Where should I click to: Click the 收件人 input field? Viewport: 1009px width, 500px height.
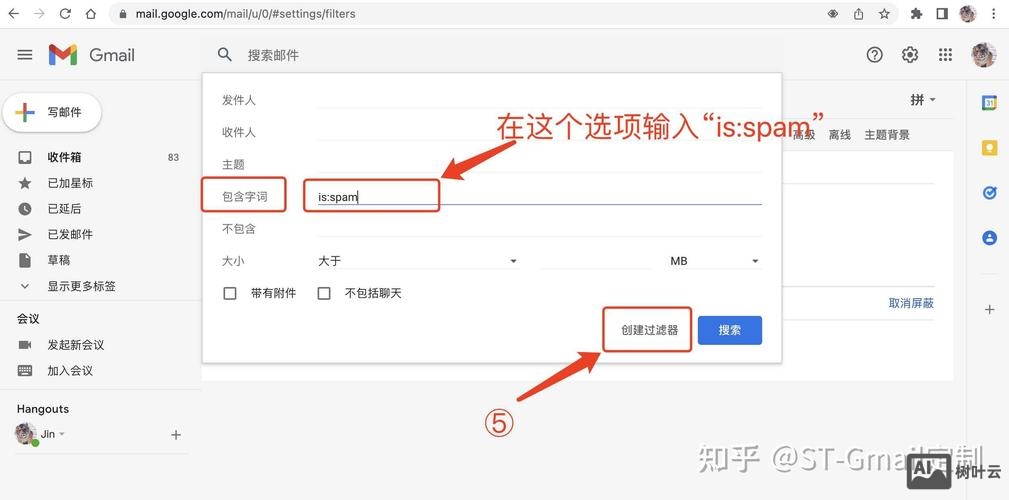click(539, 132)
